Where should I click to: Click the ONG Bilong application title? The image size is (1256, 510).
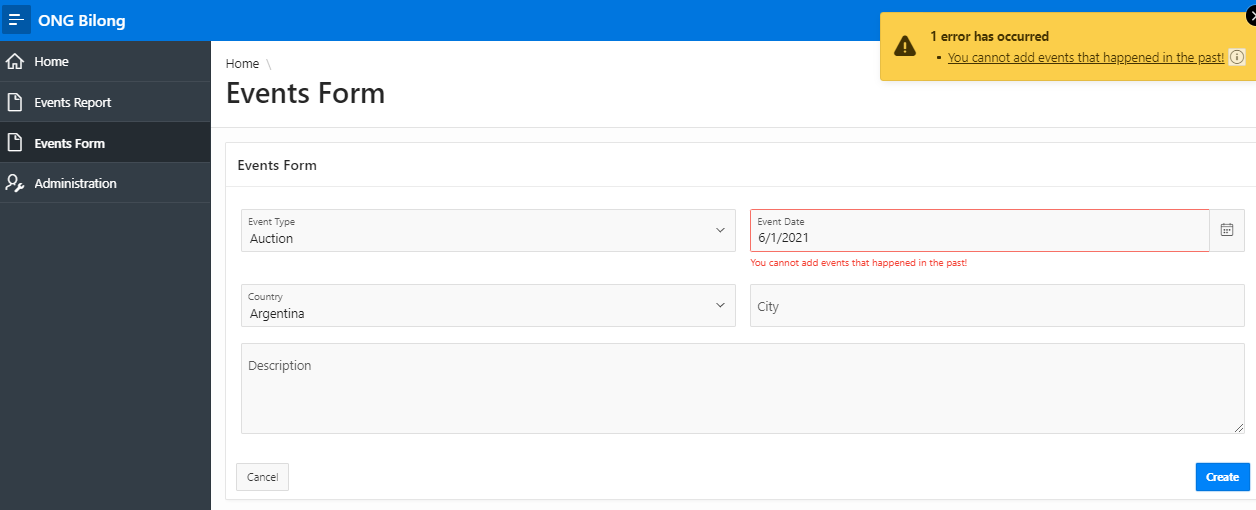(82, 20)
